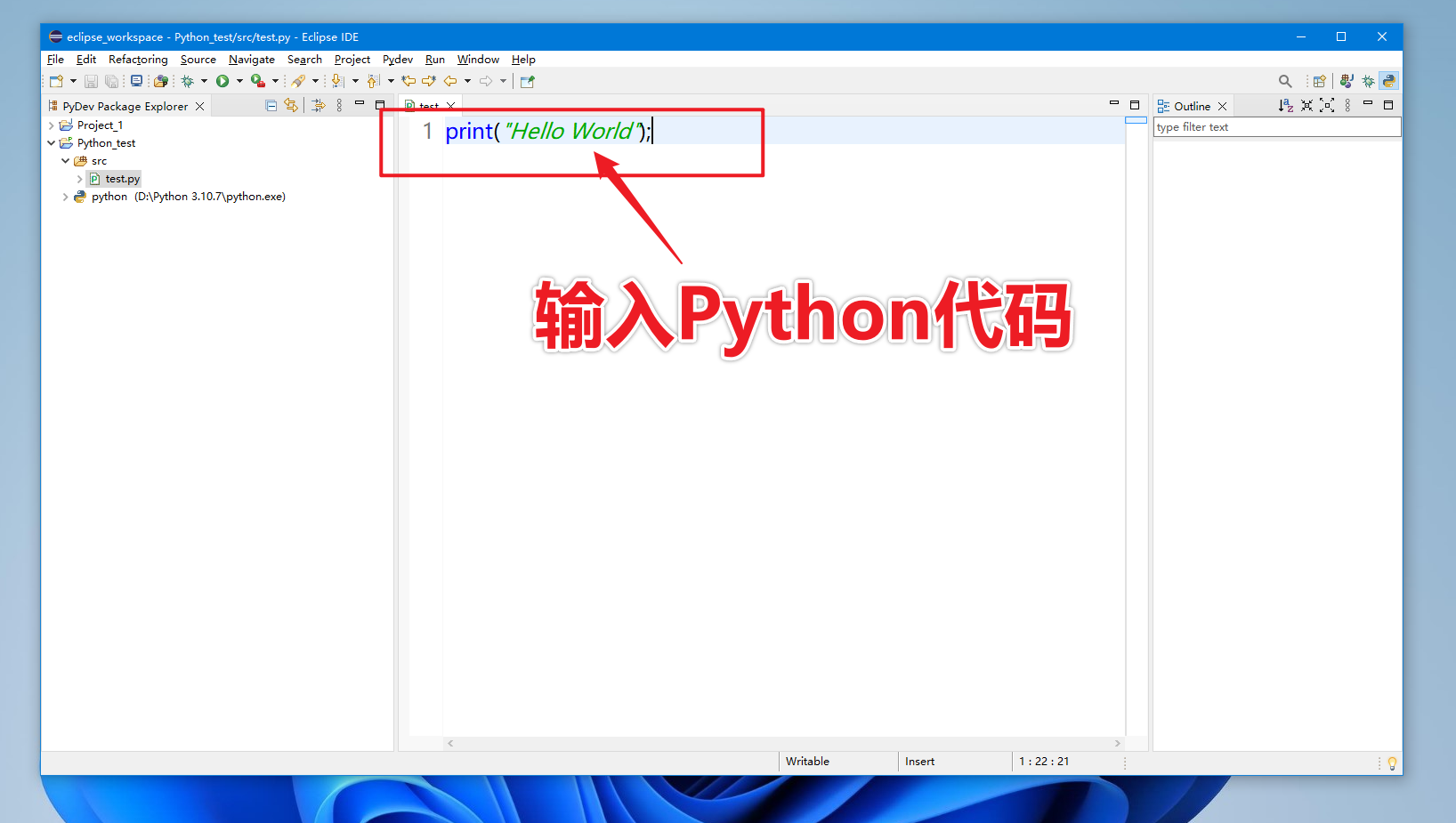Open the Refactoring menu
The image size is (1456, 823).
138,60
